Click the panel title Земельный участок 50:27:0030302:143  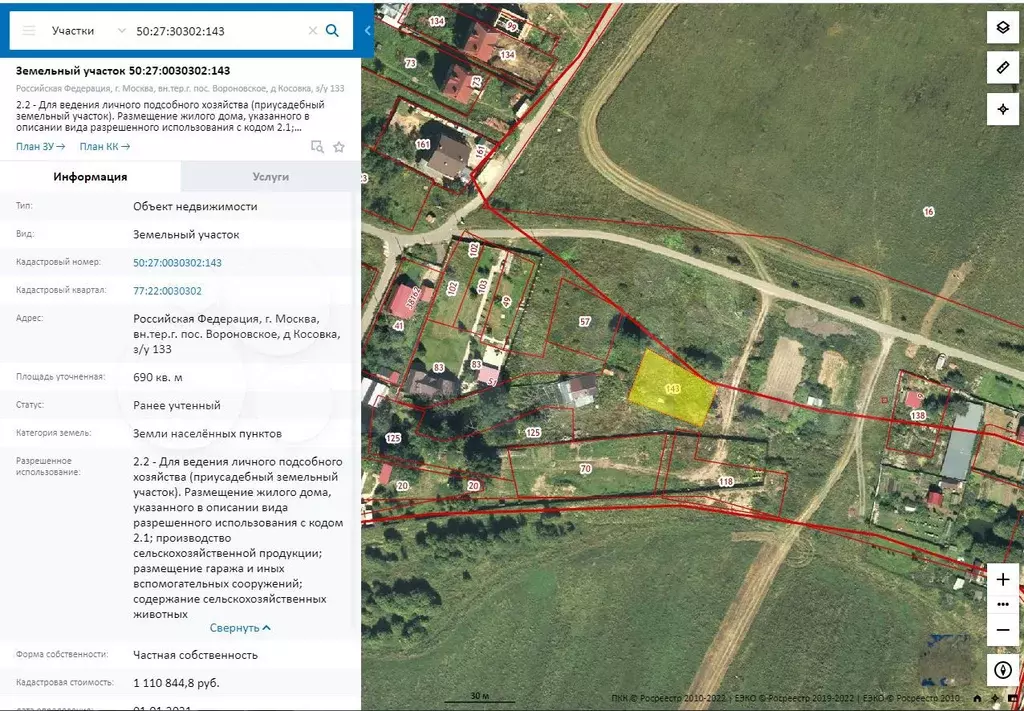pyautogui.click(x=123, y=71)
